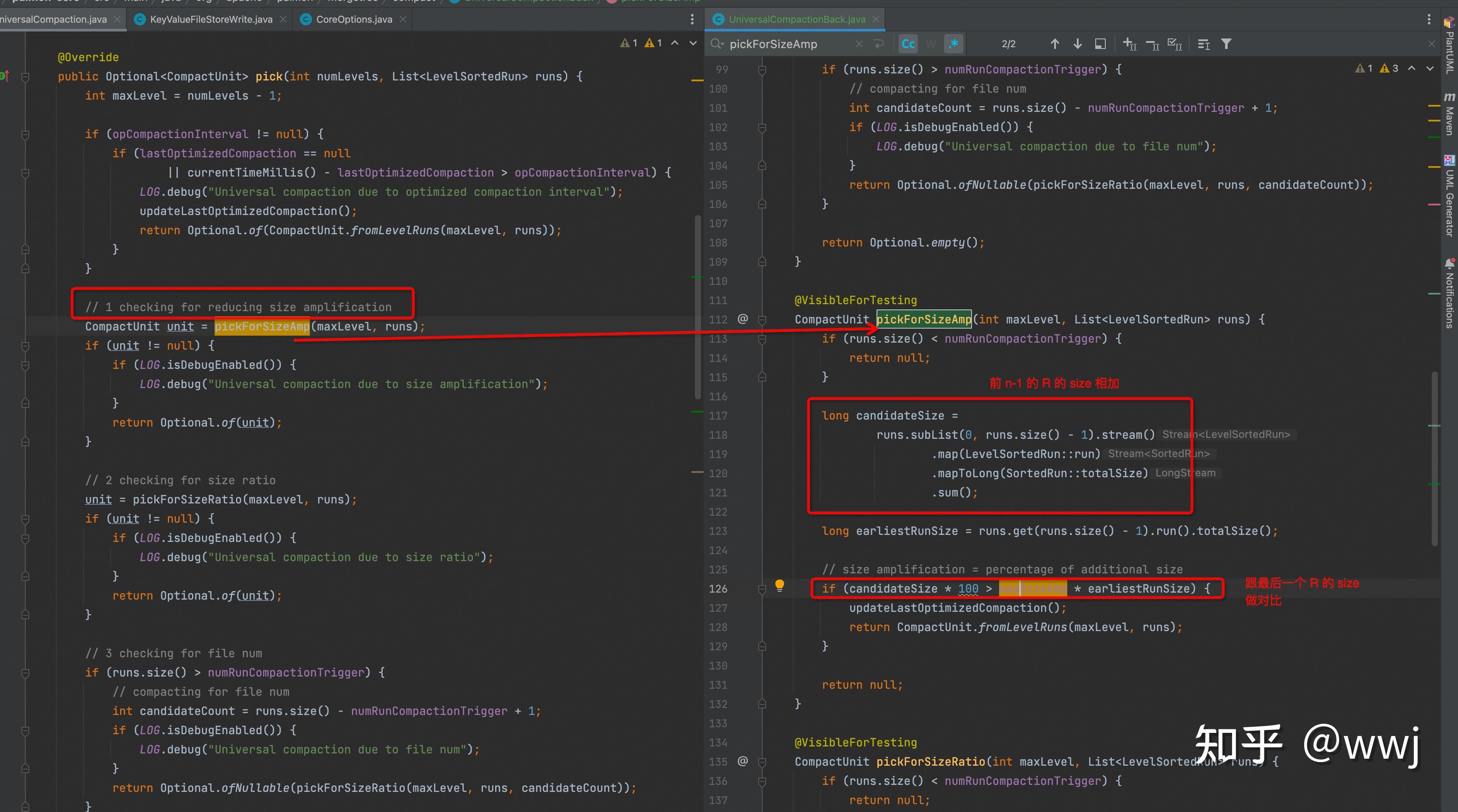Open search results in Find window

1100,44
